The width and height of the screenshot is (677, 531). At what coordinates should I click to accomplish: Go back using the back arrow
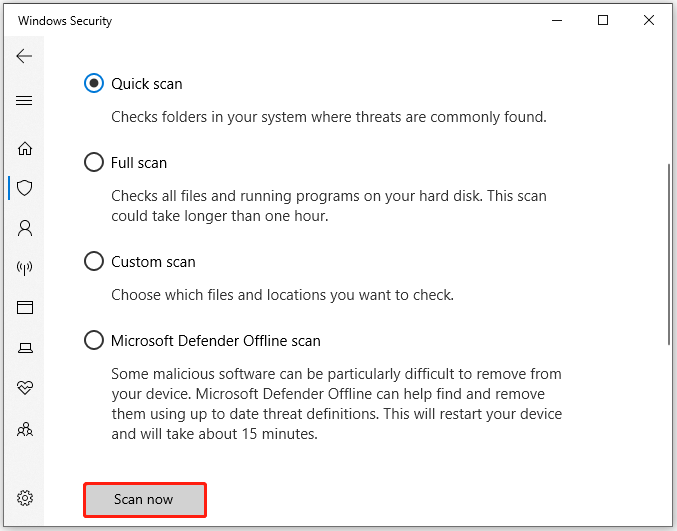point(24,56)
